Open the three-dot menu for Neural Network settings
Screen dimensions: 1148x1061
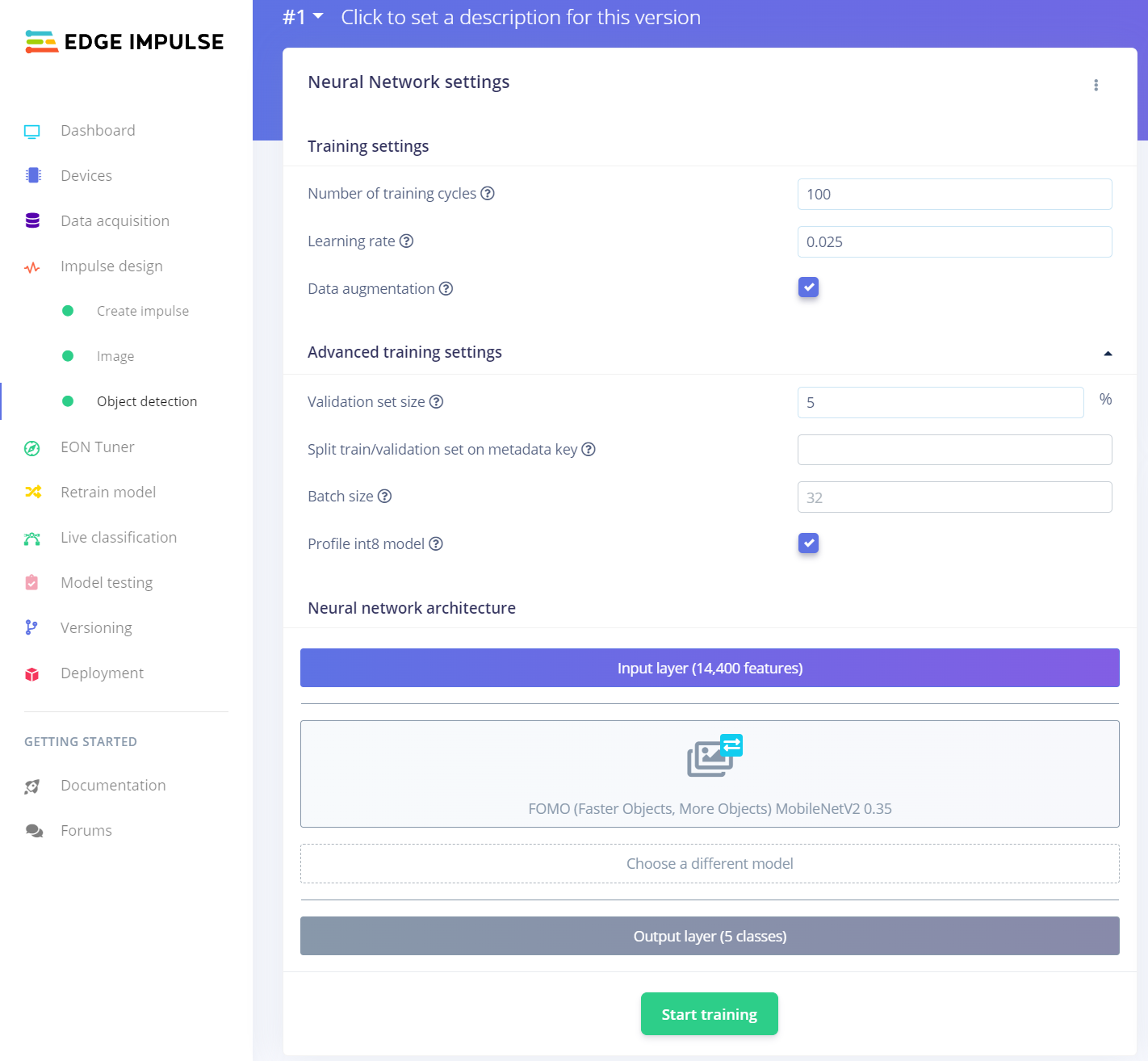pos(1096,85)
